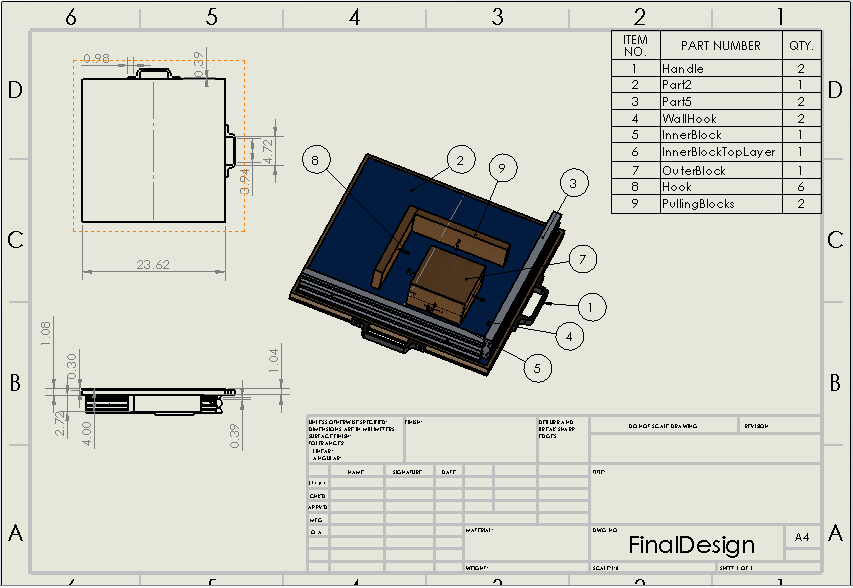Screen dimensions: 853x588
Task: Select the WallHook entry in the table
Action: (x=721, y=119)
